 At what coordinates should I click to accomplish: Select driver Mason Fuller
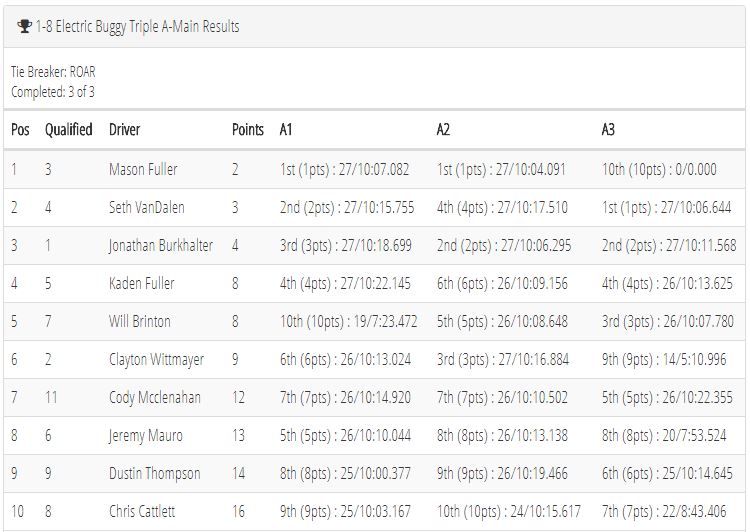point(143,169)
